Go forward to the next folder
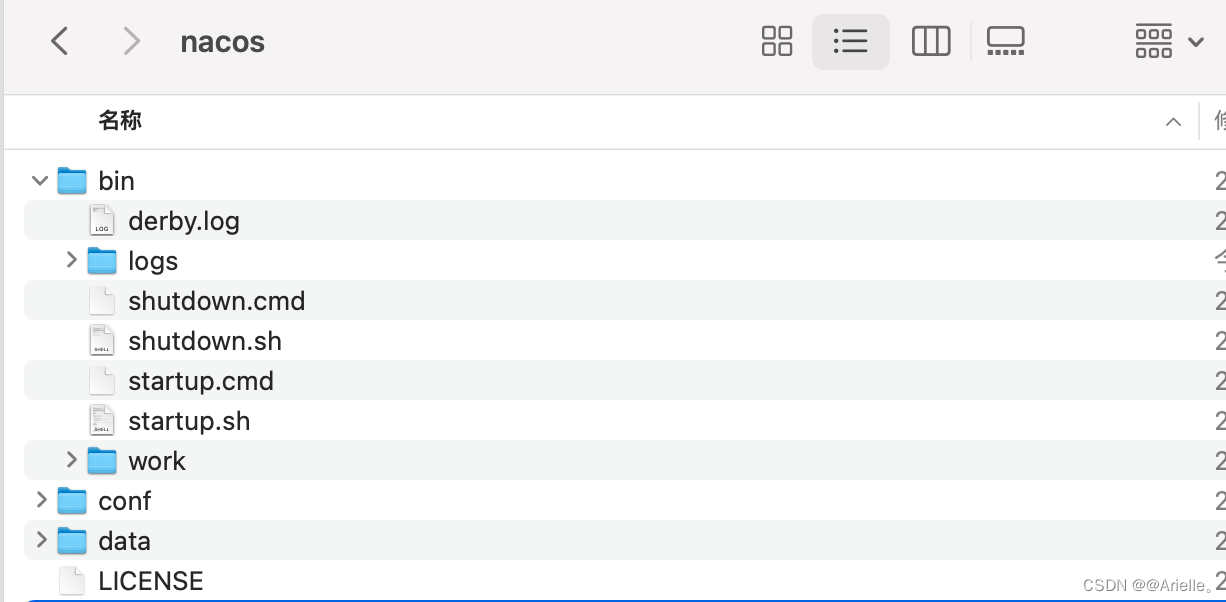1226x602 pixels. point(130,42)
